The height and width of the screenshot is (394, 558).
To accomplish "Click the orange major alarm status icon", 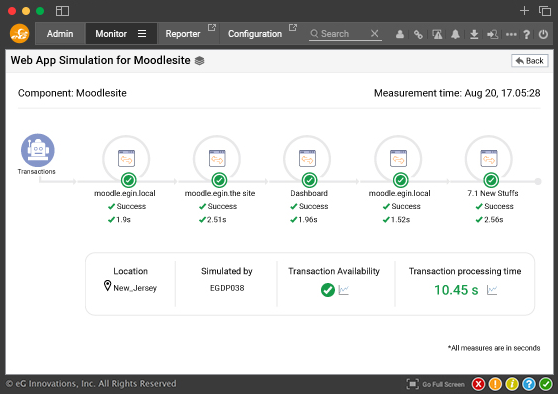I will pos(495,384).
